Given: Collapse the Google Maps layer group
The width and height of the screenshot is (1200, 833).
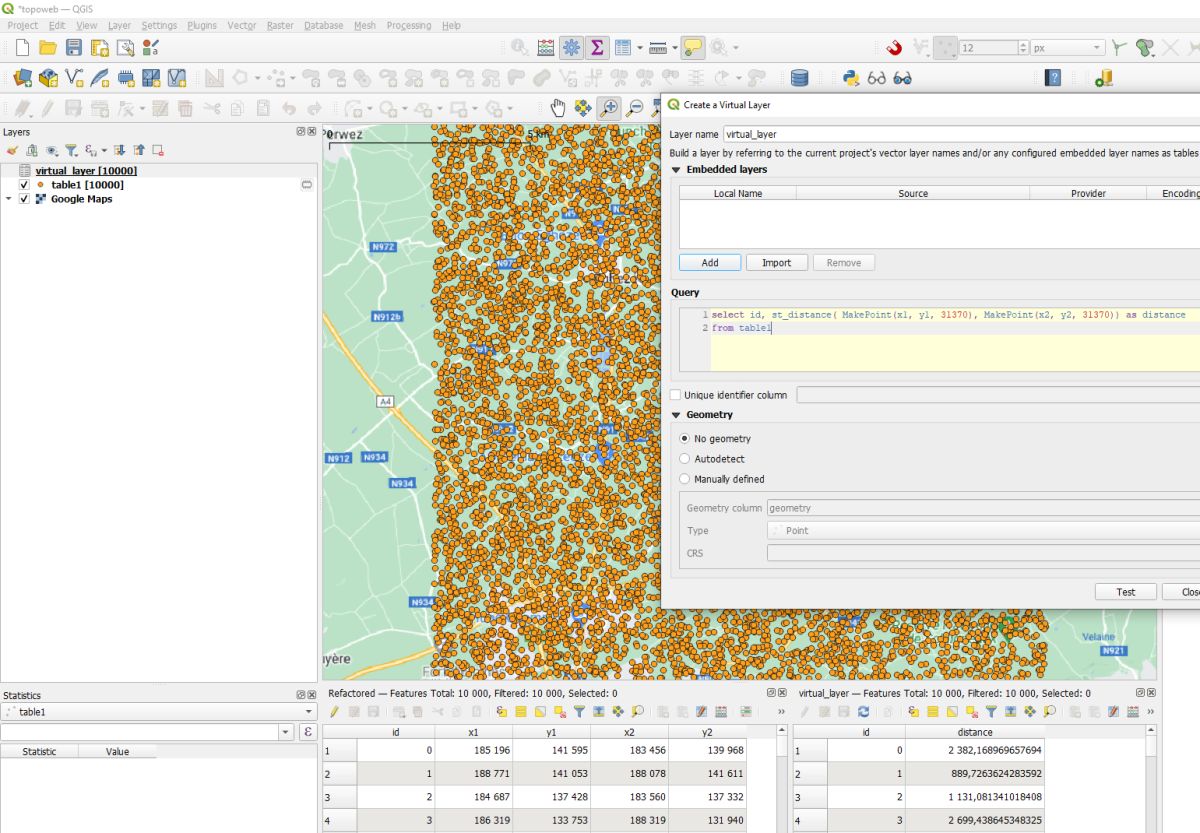Looking at the screenshot, I should point(9,199).
